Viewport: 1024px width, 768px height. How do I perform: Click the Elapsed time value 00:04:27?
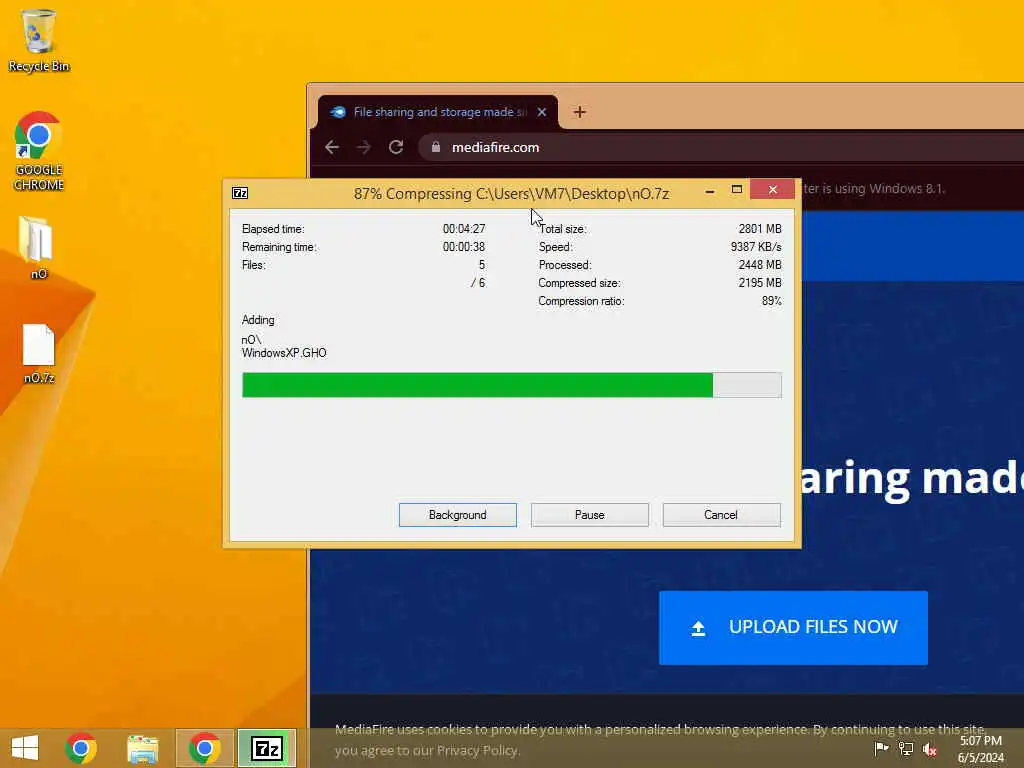click(x=464, y=229)
